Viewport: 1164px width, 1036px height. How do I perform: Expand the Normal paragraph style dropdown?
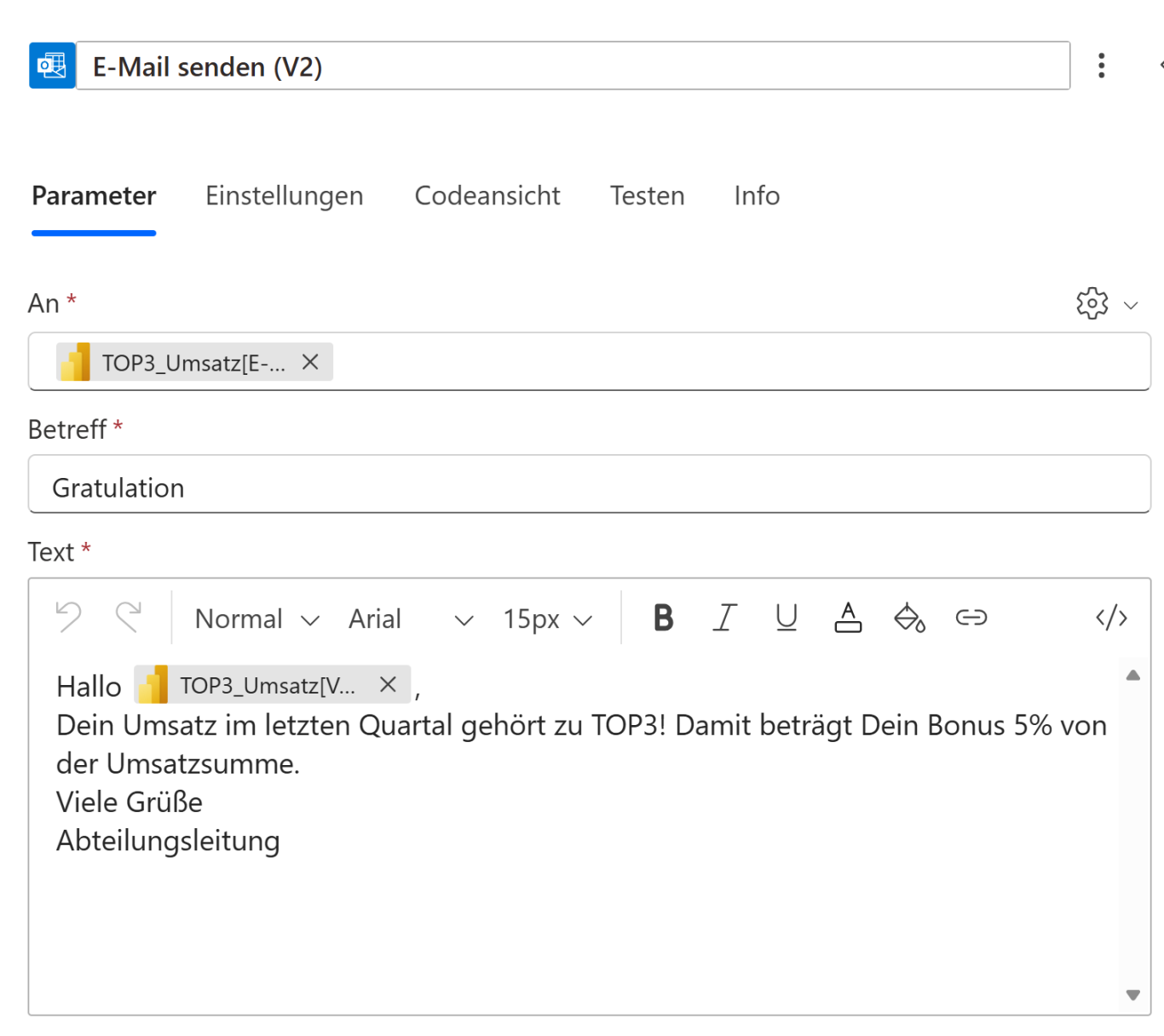pyautogui.click(x=256, y=619)
